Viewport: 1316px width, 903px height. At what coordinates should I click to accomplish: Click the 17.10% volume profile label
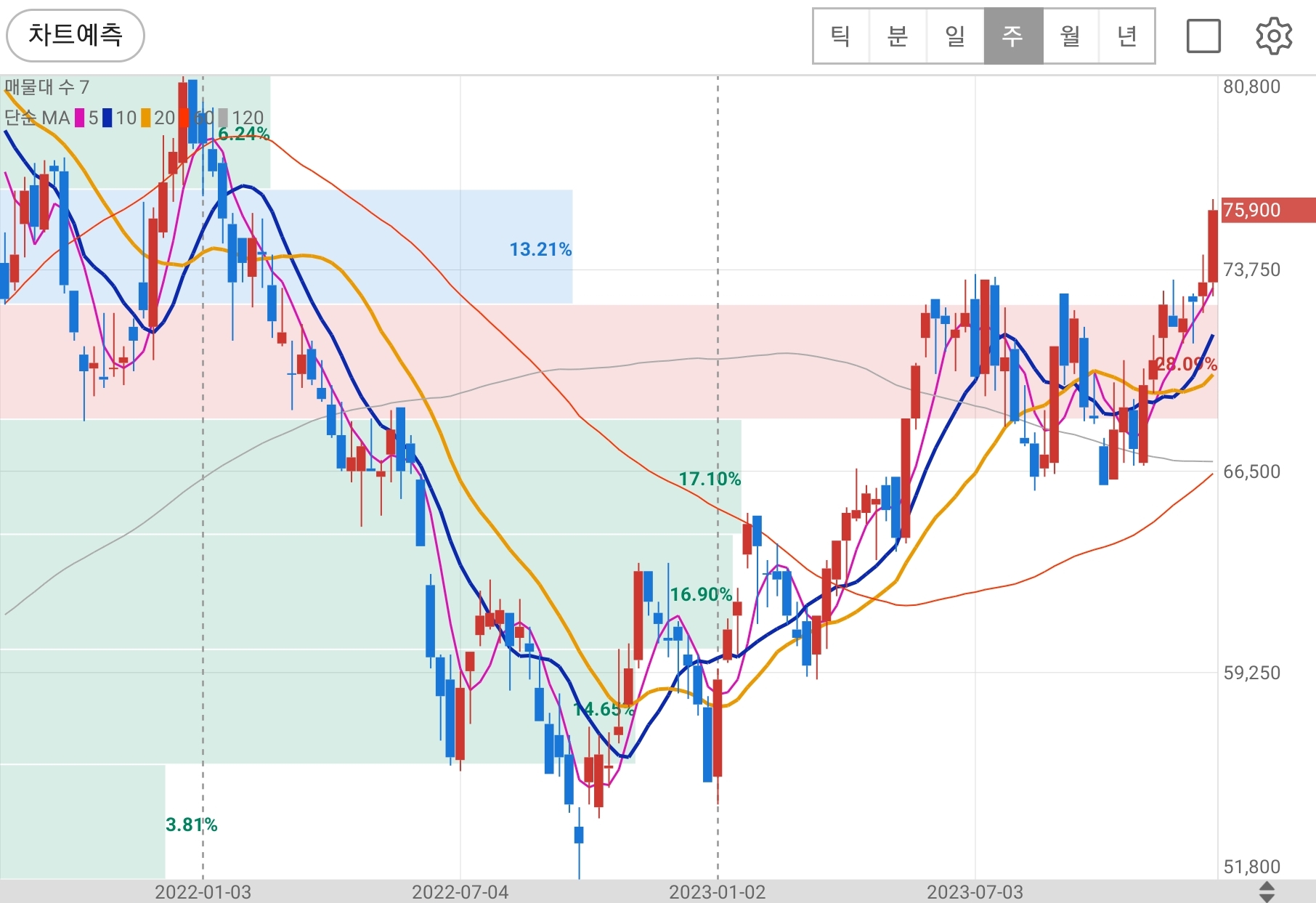tap(710, 479)
